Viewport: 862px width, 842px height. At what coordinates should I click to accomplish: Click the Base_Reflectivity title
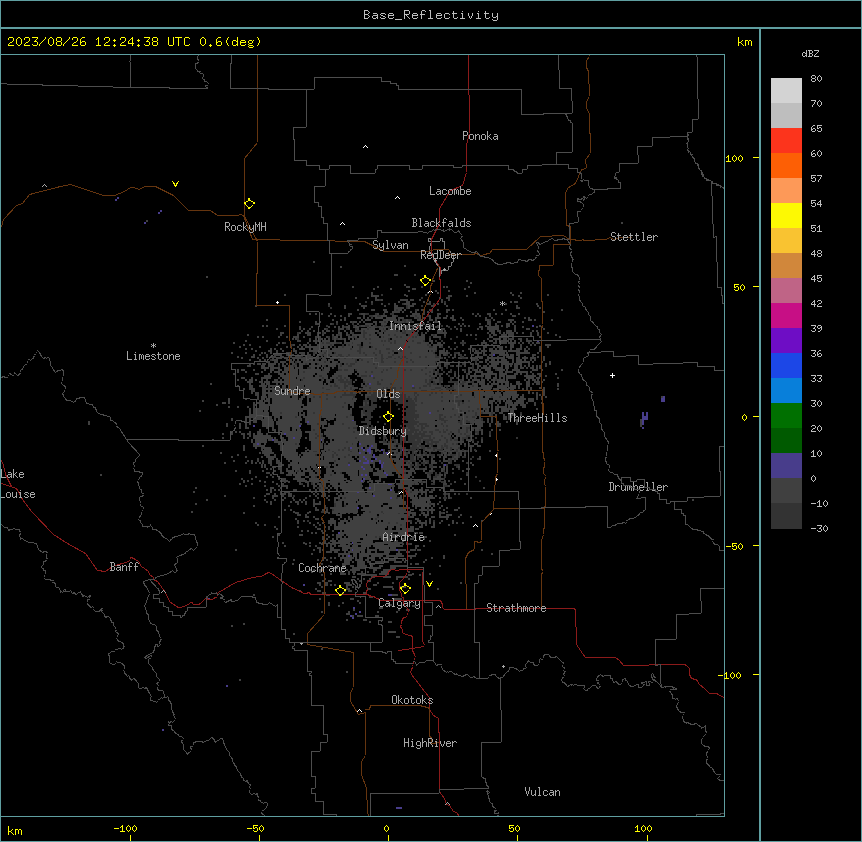[x=431, y=15]
